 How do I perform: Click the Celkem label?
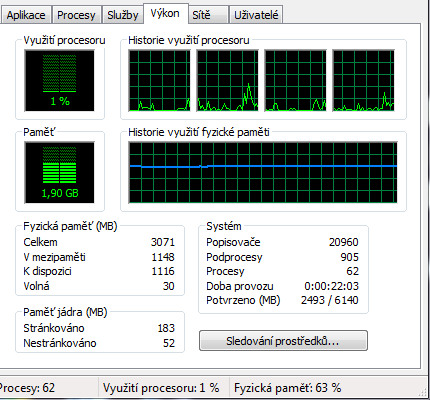pyautogui.click(x=40, y=242)
